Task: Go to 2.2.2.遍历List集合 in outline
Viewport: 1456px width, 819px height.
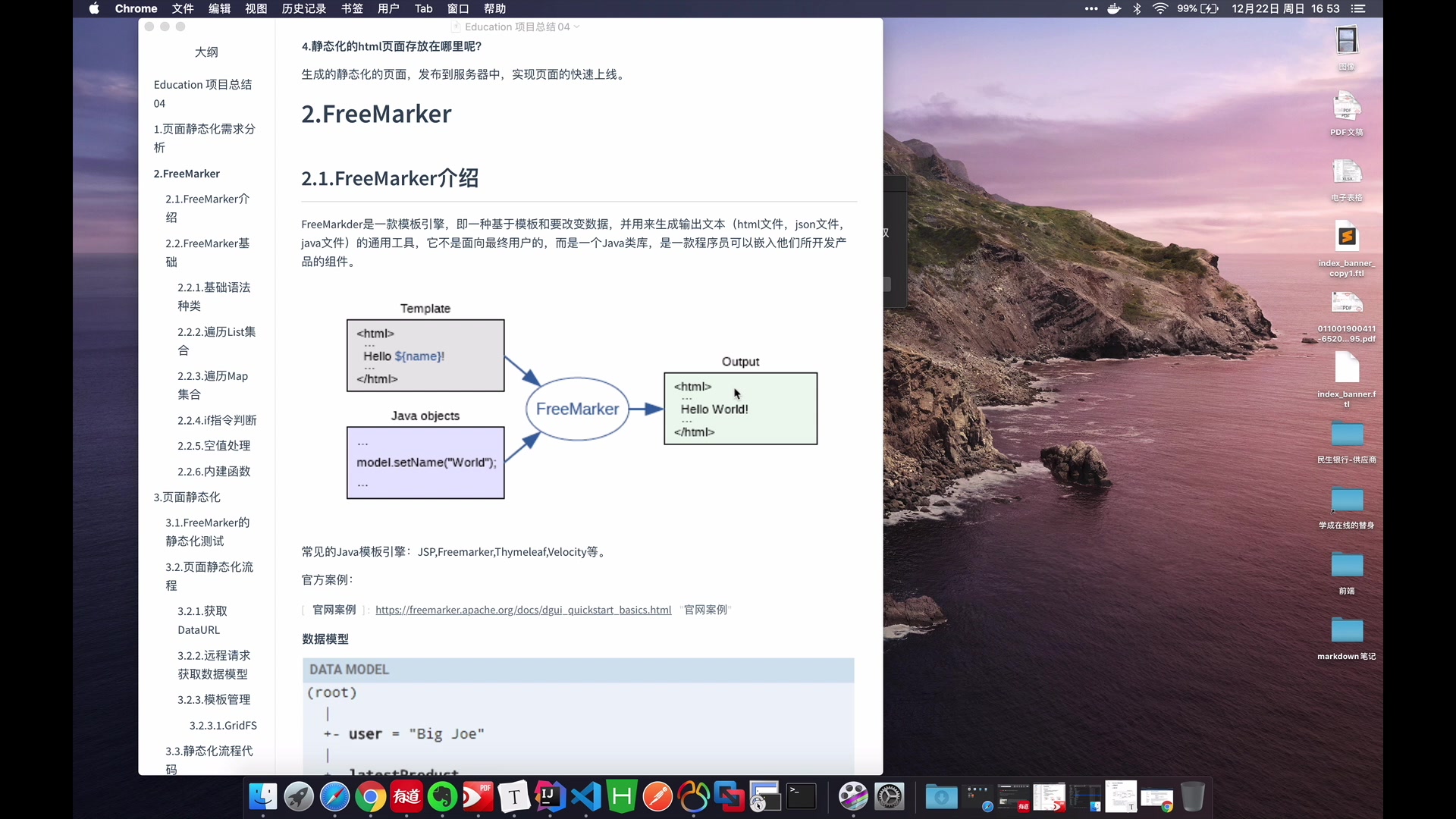Action: tap(217, 341)
